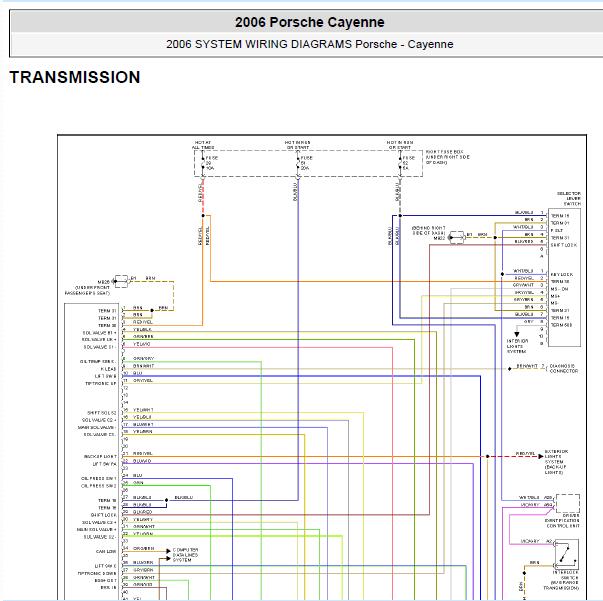Image resolution: width=603 pixels, height=601 pixels.
Task: Click "KEY LOCK" on the selector lever switch
Action: pos(562,275)
